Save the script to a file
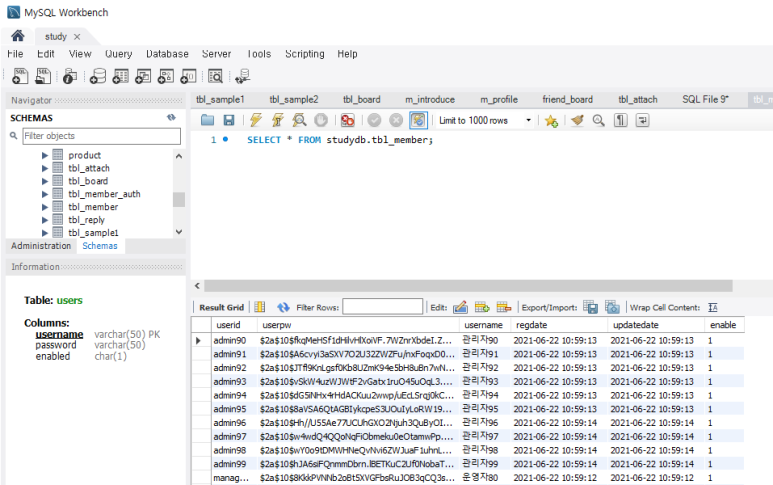Viewport: 773px width, 485px height. pyautogui.click(x=229, y=120)
